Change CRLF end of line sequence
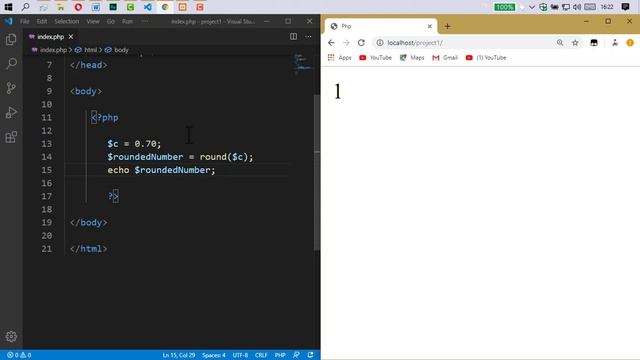This screenshot has height=360, width=640. point(261,355)
